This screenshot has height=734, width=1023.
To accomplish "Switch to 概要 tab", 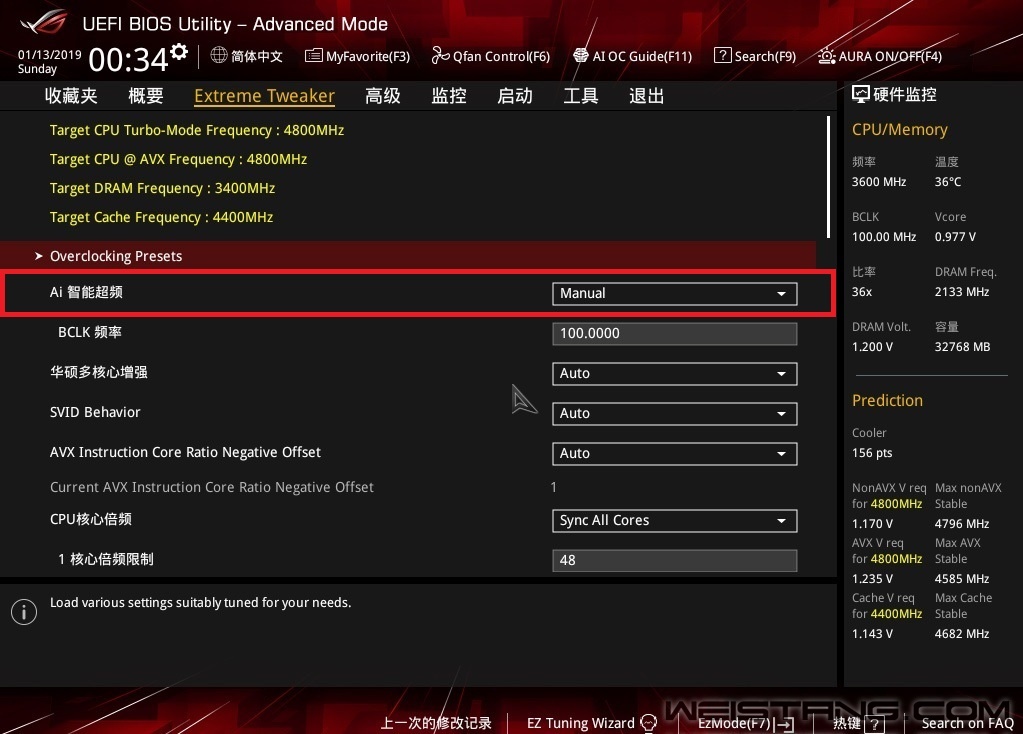I will [x=145, y=96].
